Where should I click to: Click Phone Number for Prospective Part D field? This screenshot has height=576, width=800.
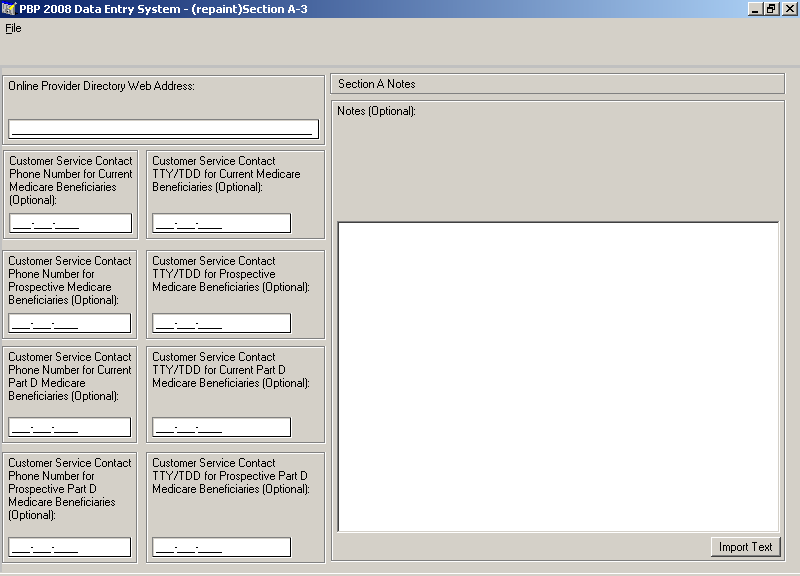[69, 547]
